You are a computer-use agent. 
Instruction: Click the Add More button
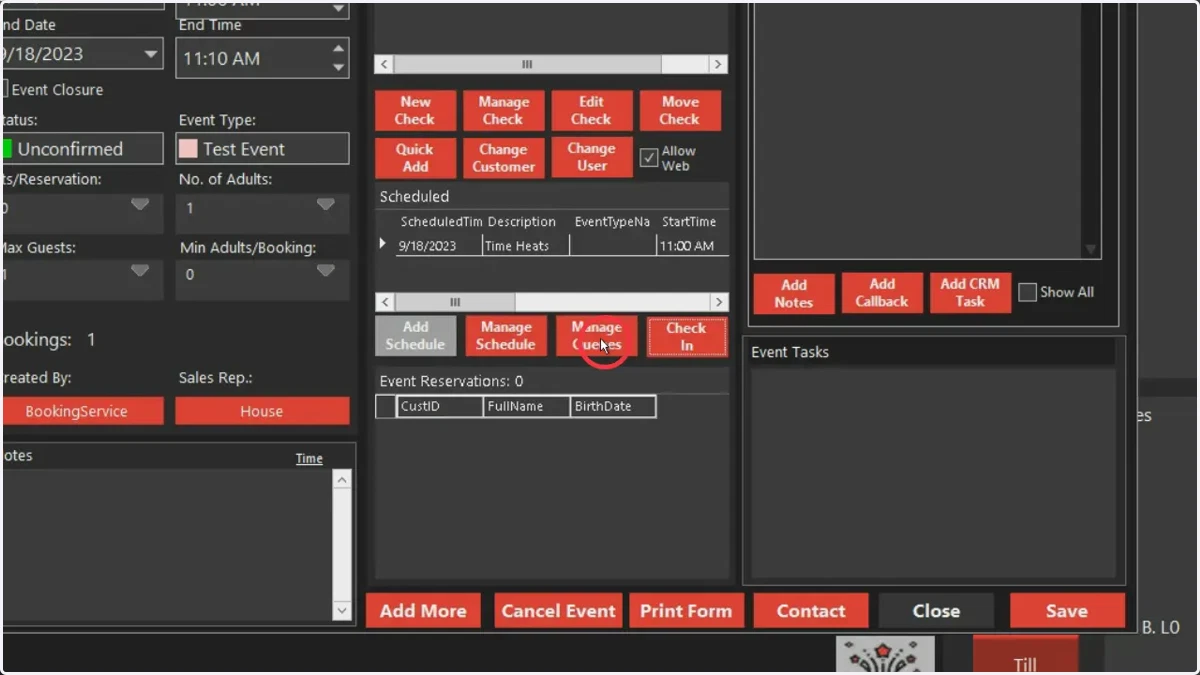423,611
